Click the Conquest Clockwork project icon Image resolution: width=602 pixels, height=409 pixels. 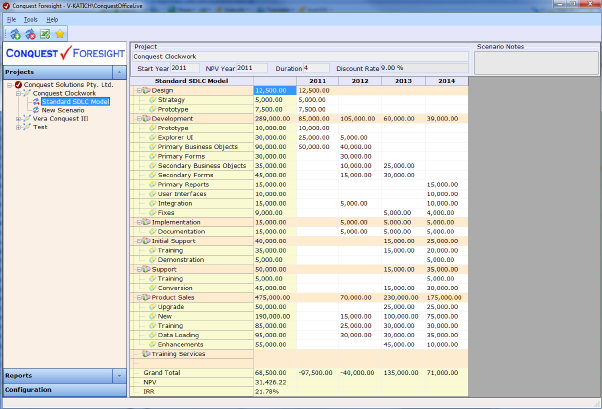click(26, 93)
